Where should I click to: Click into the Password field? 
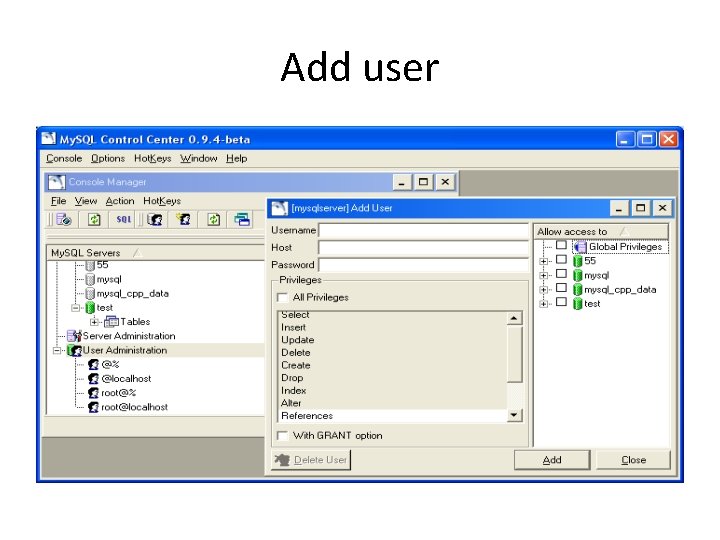(x=424, y=265)
